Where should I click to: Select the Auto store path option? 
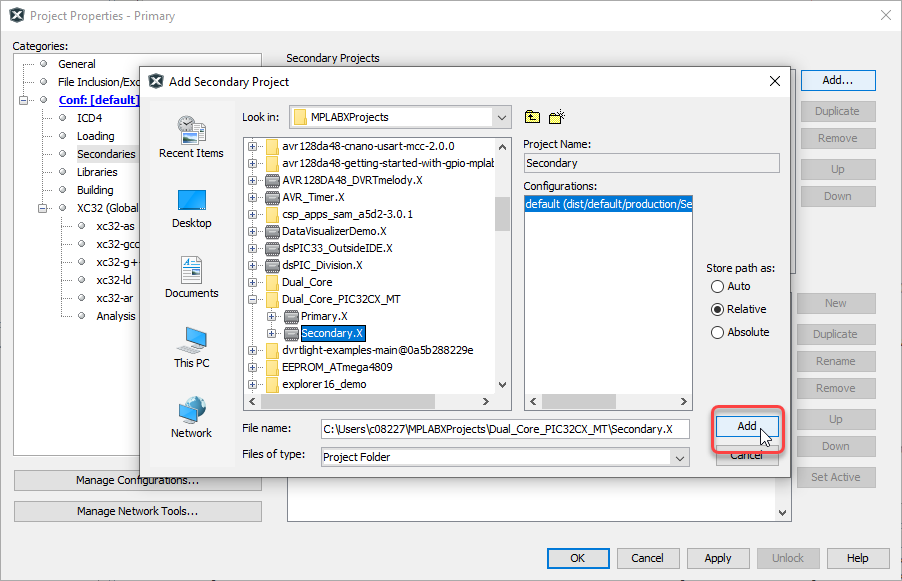tap(717, 286)
